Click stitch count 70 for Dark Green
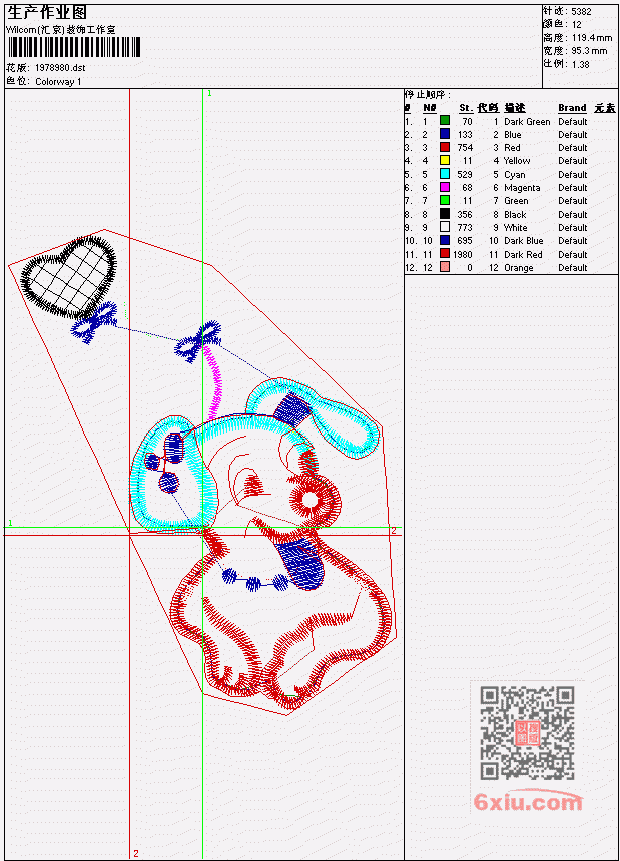620x861 pixels. tap(467, 122)
